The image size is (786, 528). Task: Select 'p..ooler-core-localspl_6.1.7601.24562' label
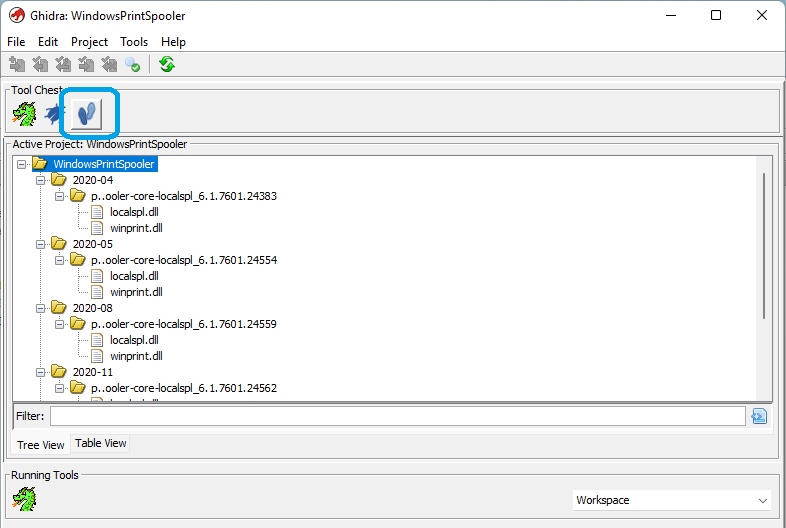pyautogui.click(x=183, y=389)
